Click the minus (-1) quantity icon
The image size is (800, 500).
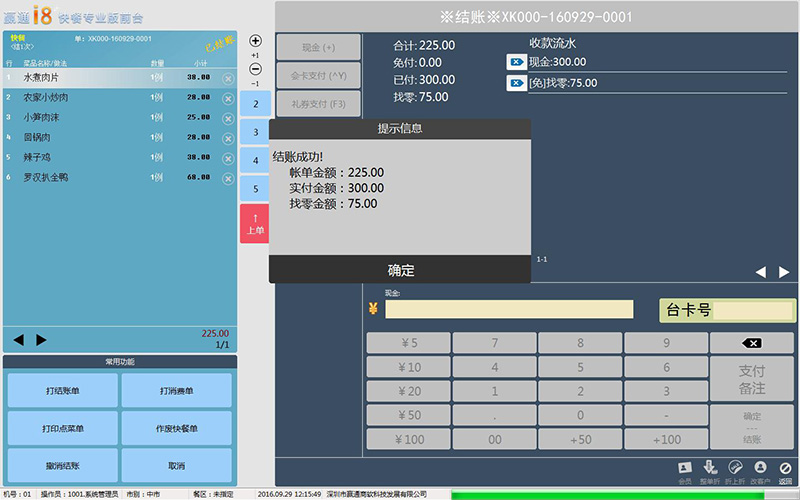click(255, 69)
